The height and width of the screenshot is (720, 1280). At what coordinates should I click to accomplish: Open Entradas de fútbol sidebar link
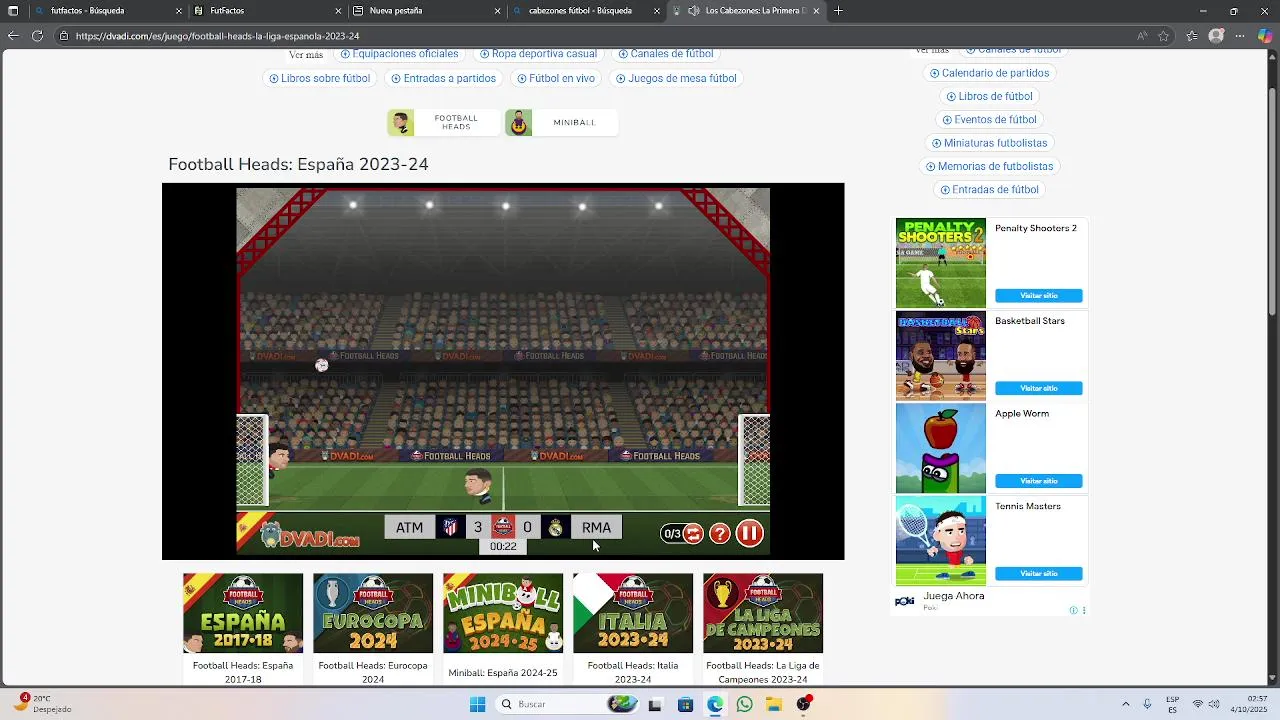click(989, 189)
